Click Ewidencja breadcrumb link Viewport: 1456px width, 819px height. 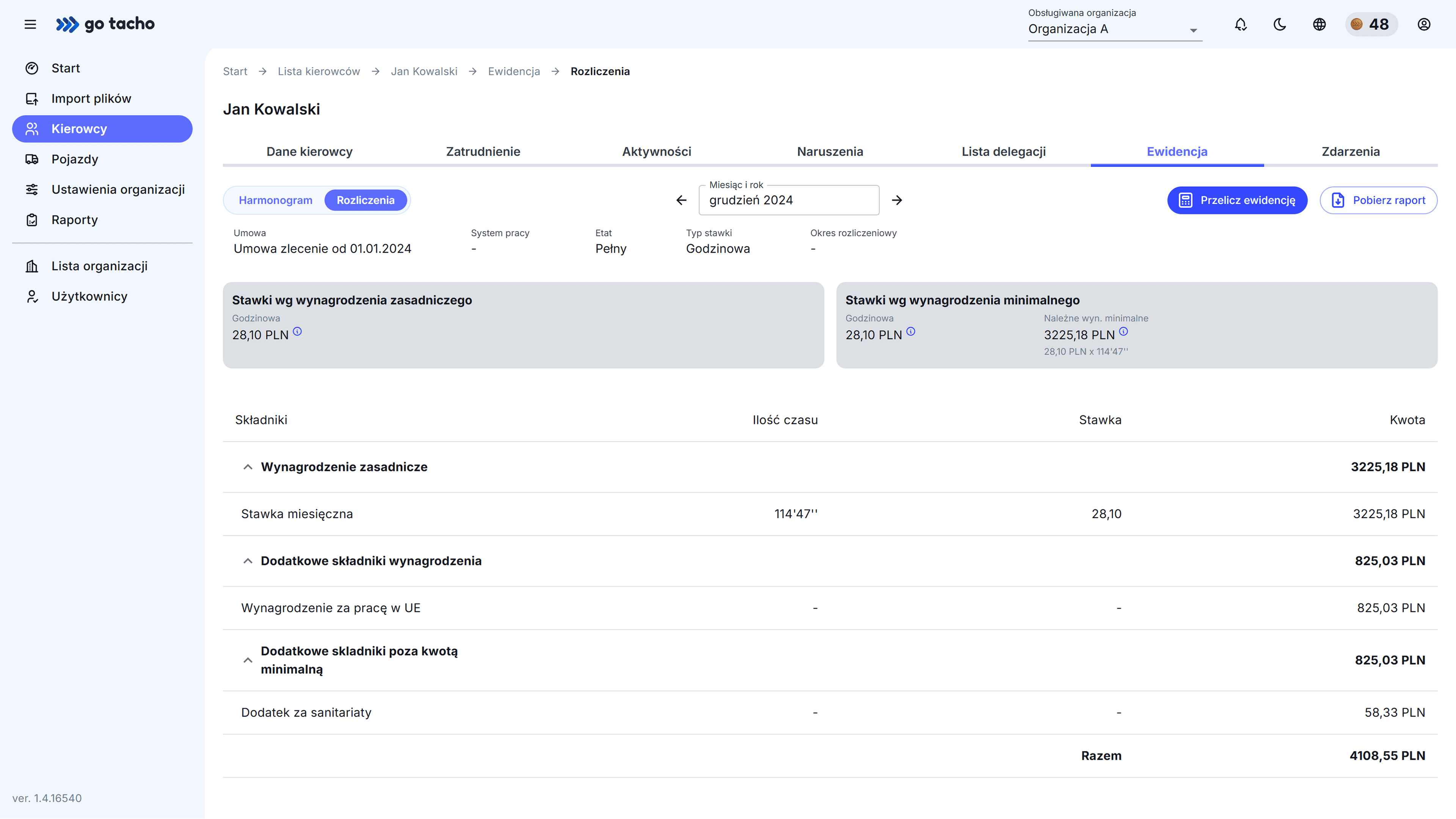[x=514, y=71]
